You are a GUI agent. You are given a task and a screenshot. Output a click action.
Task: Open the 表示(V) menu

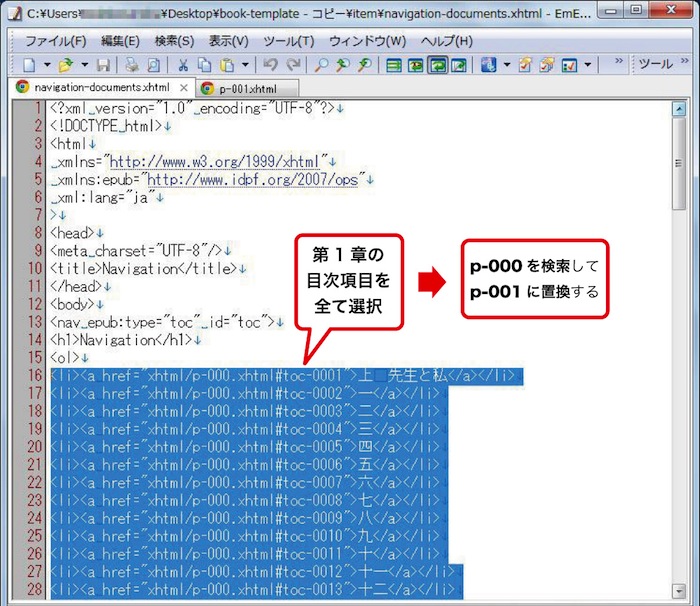pos(229,41)
